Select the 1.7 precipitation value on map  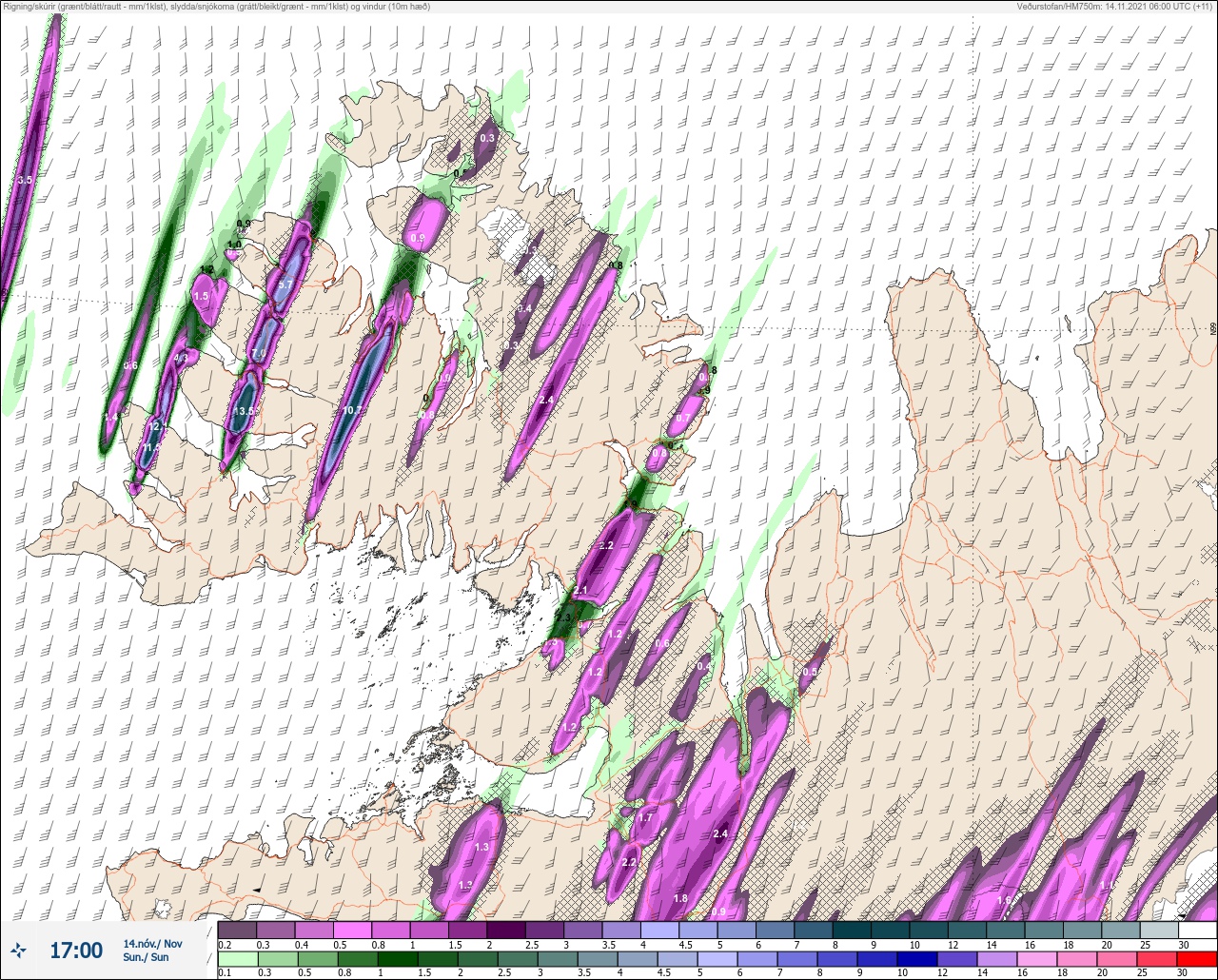tap(645, 817)
